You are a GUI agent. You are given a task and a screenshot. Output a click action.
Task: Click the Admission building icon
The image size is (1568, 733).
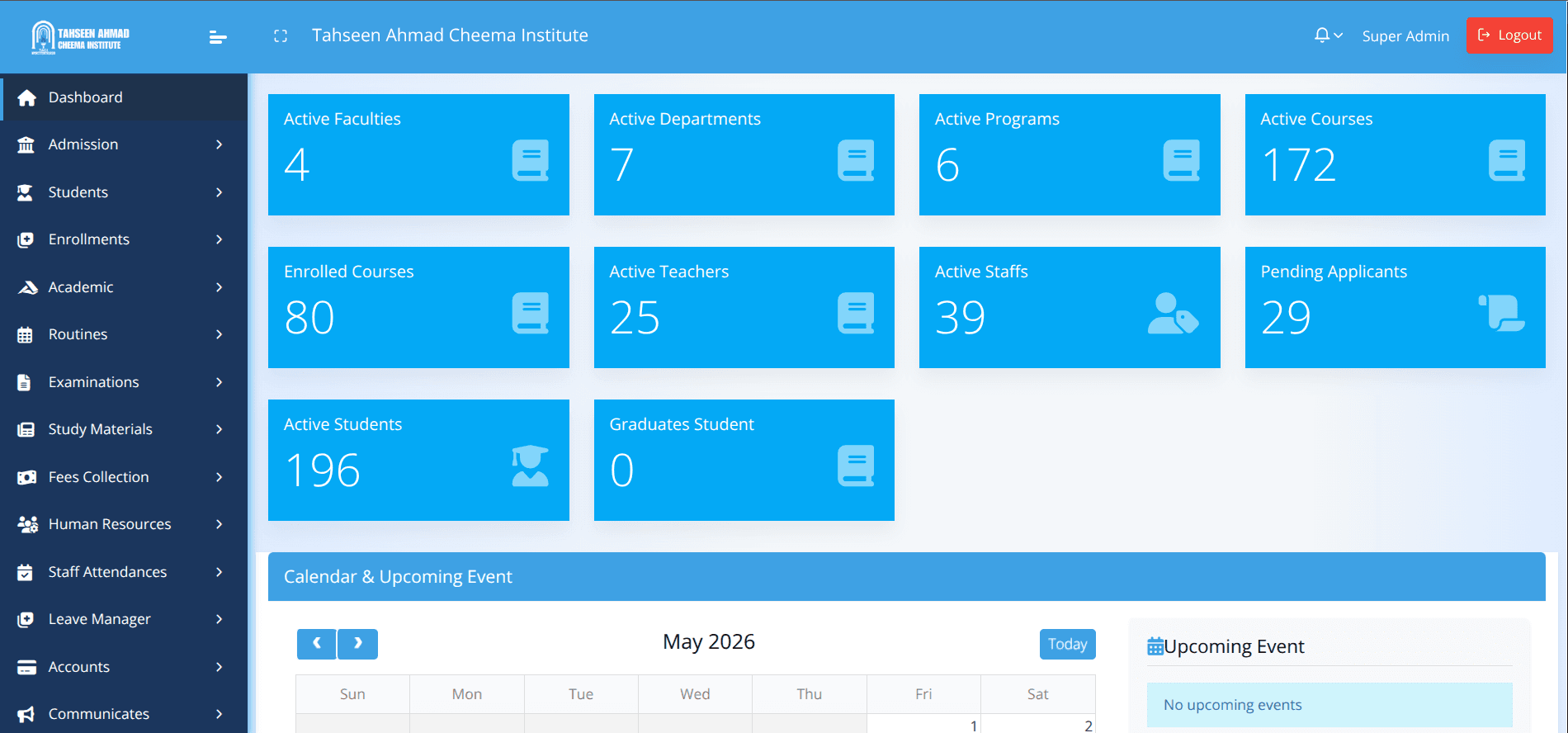click(26, 144)
